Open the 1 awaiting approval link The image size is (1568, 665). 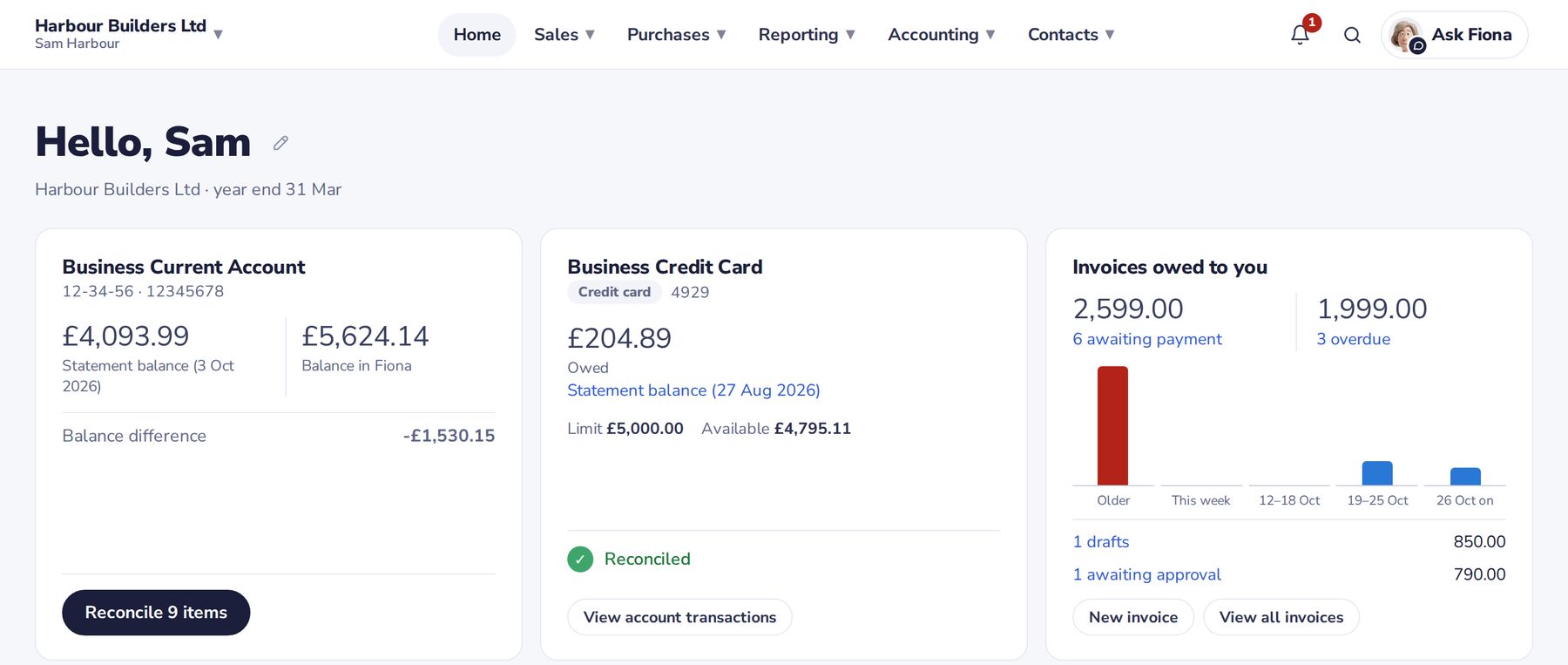(x=1147, y=575)
